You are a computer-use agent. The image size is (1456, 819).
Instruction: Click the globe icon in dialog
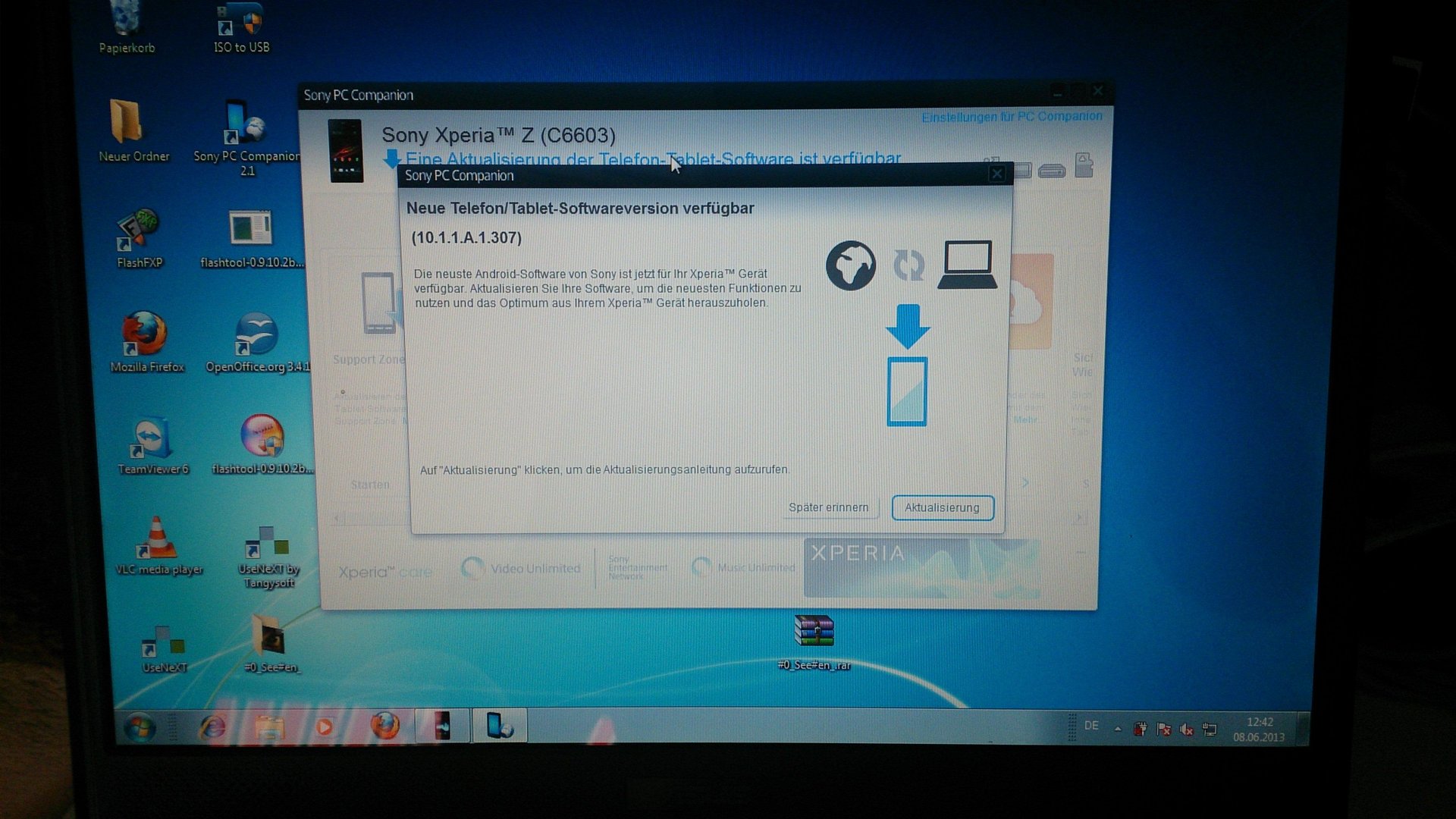click(x=850, y=265)
